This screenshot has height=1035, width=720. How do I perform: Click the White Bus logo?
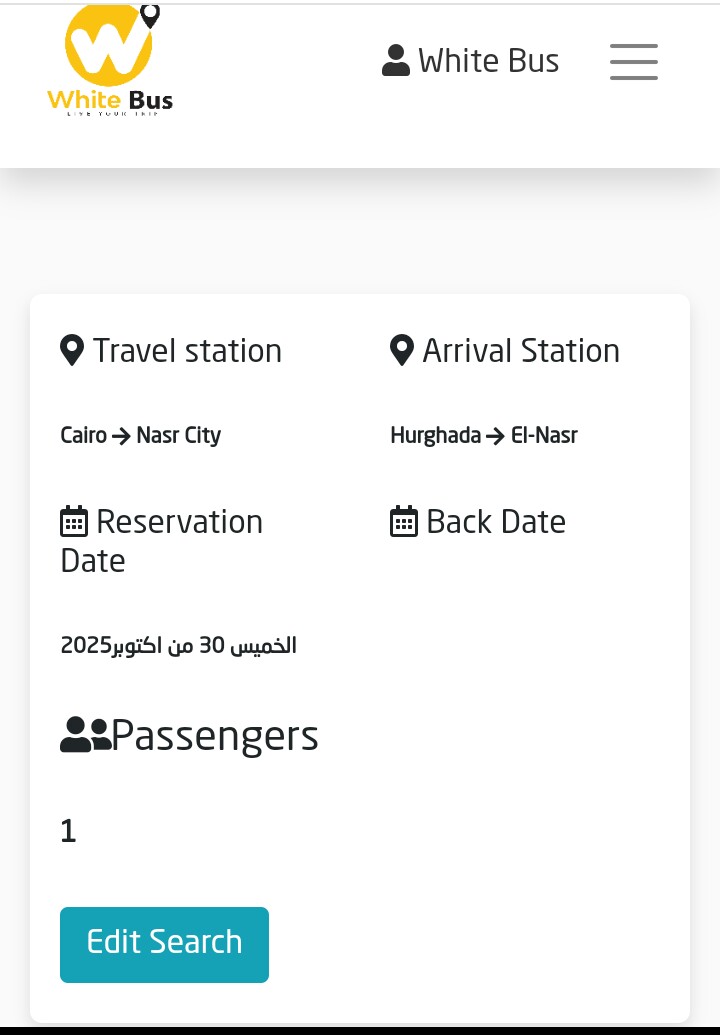click(109, 62)
